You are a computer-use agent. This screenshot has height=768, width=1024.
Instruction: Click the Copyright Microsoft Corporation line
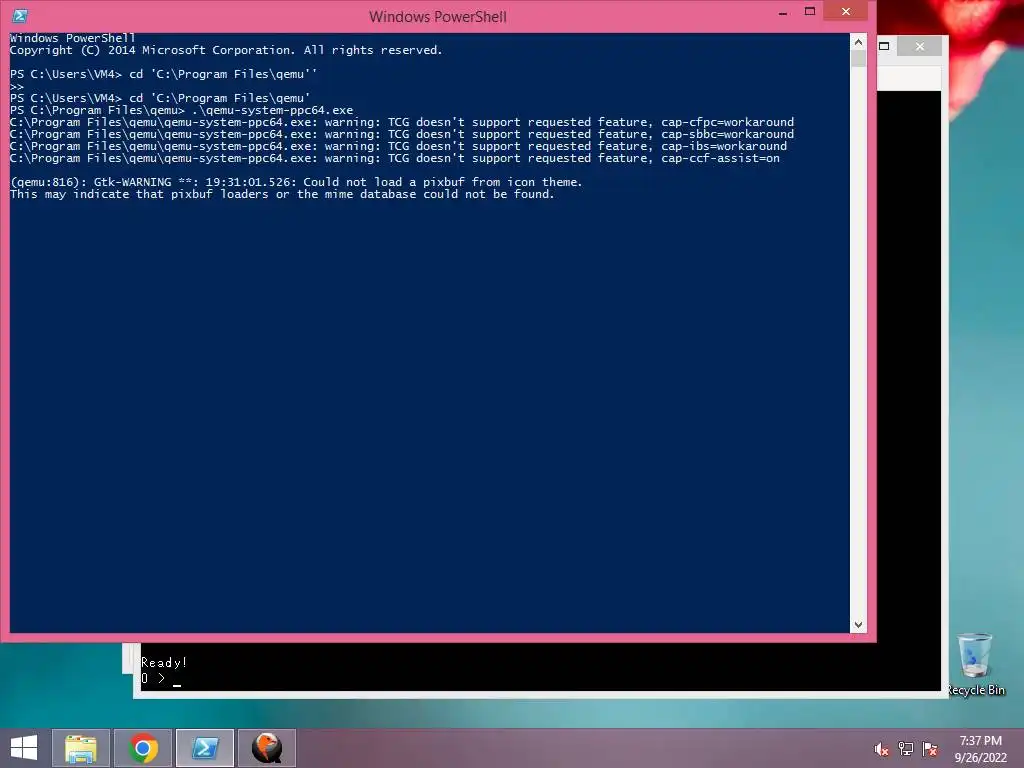[x=226, y=50]
